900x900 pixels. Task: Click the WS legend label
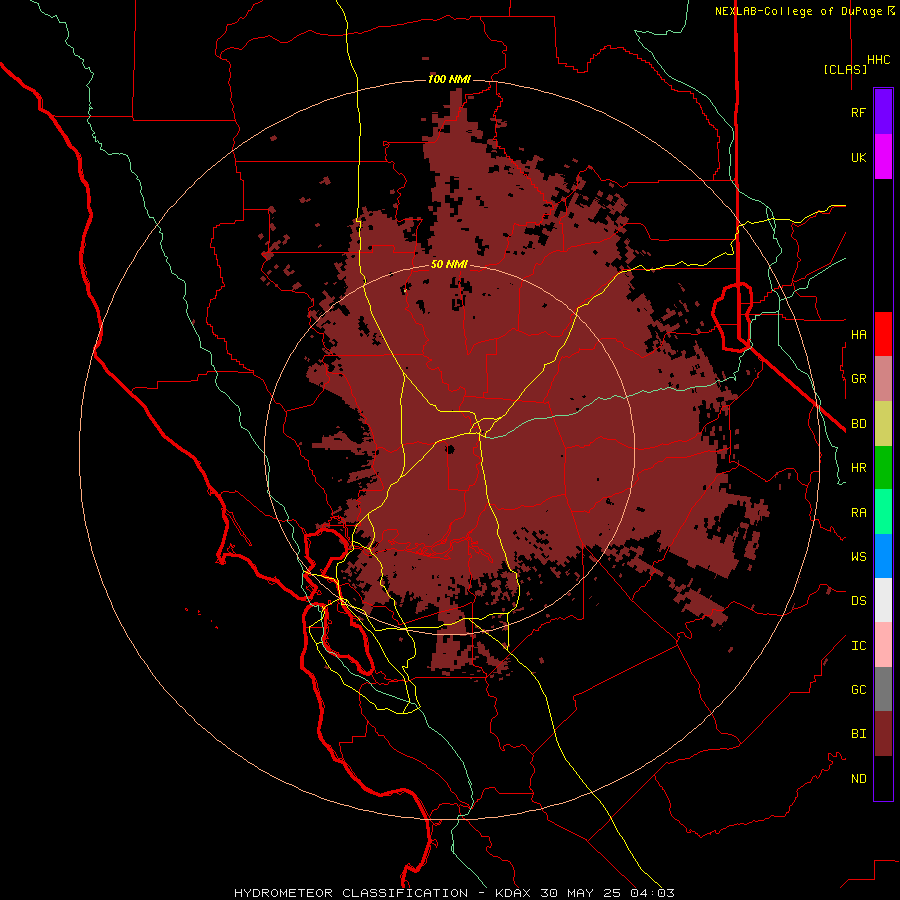[858, 556]
